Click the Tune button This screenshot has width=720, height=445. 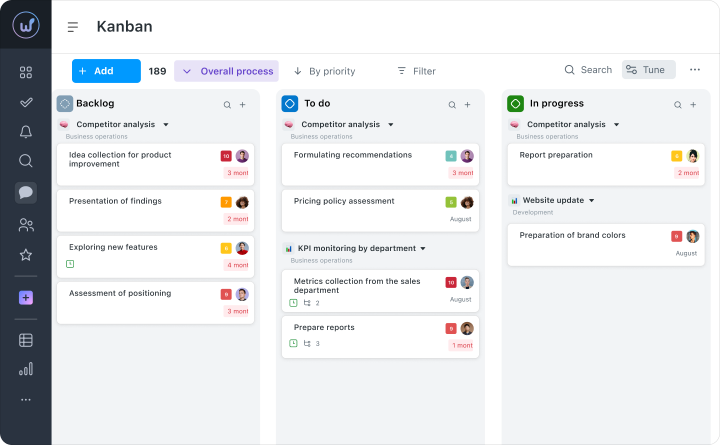pyautogui.click(x=645, y=70)
